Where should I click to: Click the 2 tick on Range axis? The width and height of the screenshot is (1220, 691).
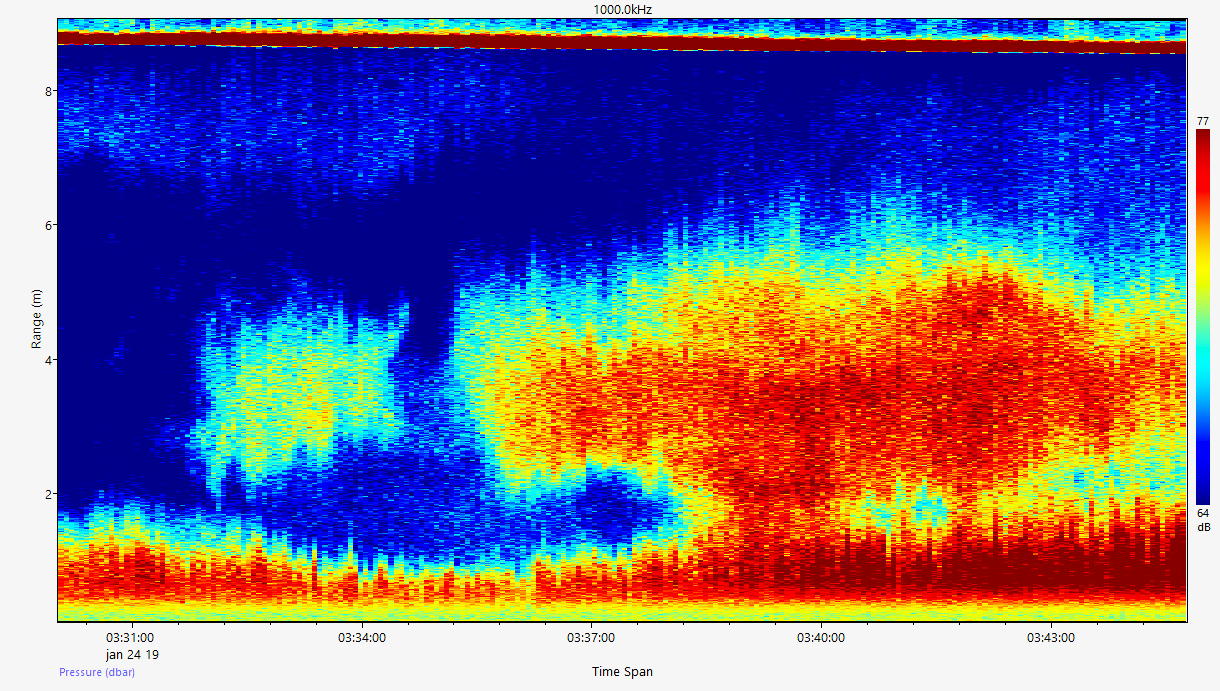(48, 494)
